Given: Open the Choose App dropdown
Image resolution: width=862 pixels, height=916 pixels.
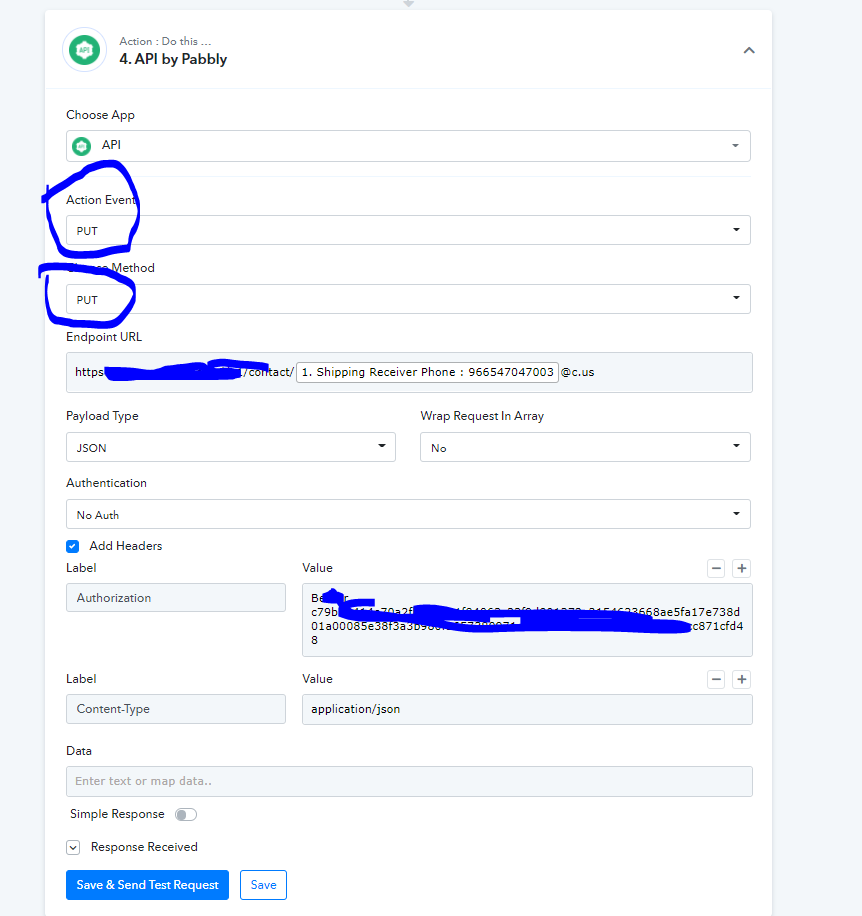Looking at the screenshot, I should pyautogui.click(x=408, y=145).
